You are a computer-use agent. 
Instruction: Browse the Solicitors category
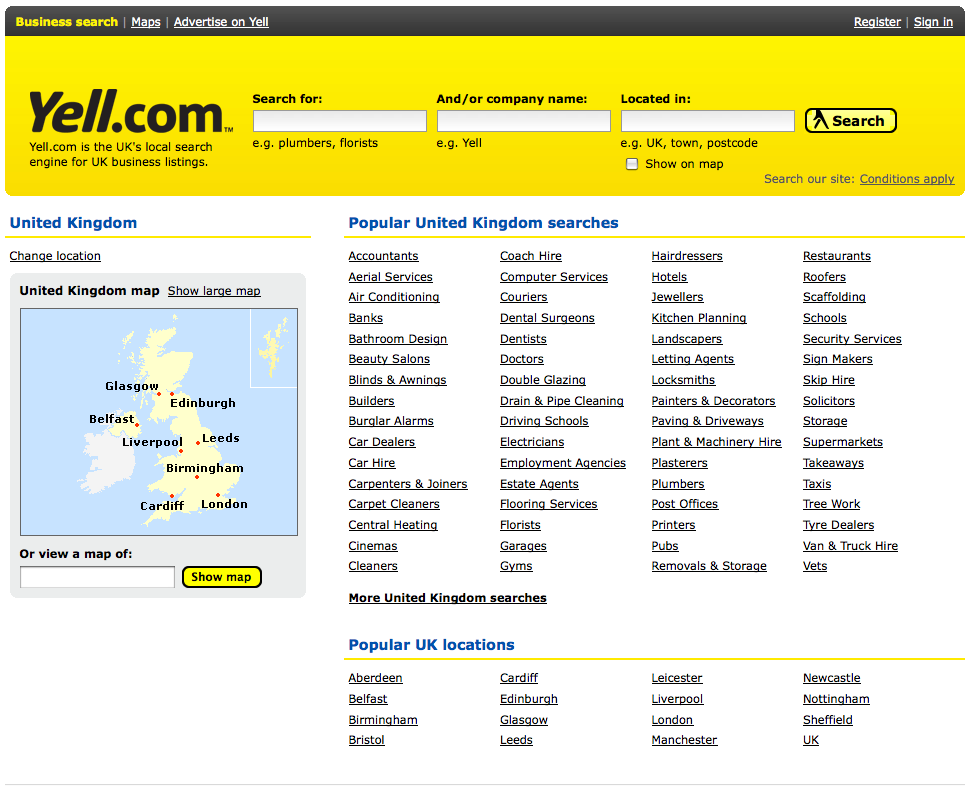pyautogui.click(x=828, y=401)
